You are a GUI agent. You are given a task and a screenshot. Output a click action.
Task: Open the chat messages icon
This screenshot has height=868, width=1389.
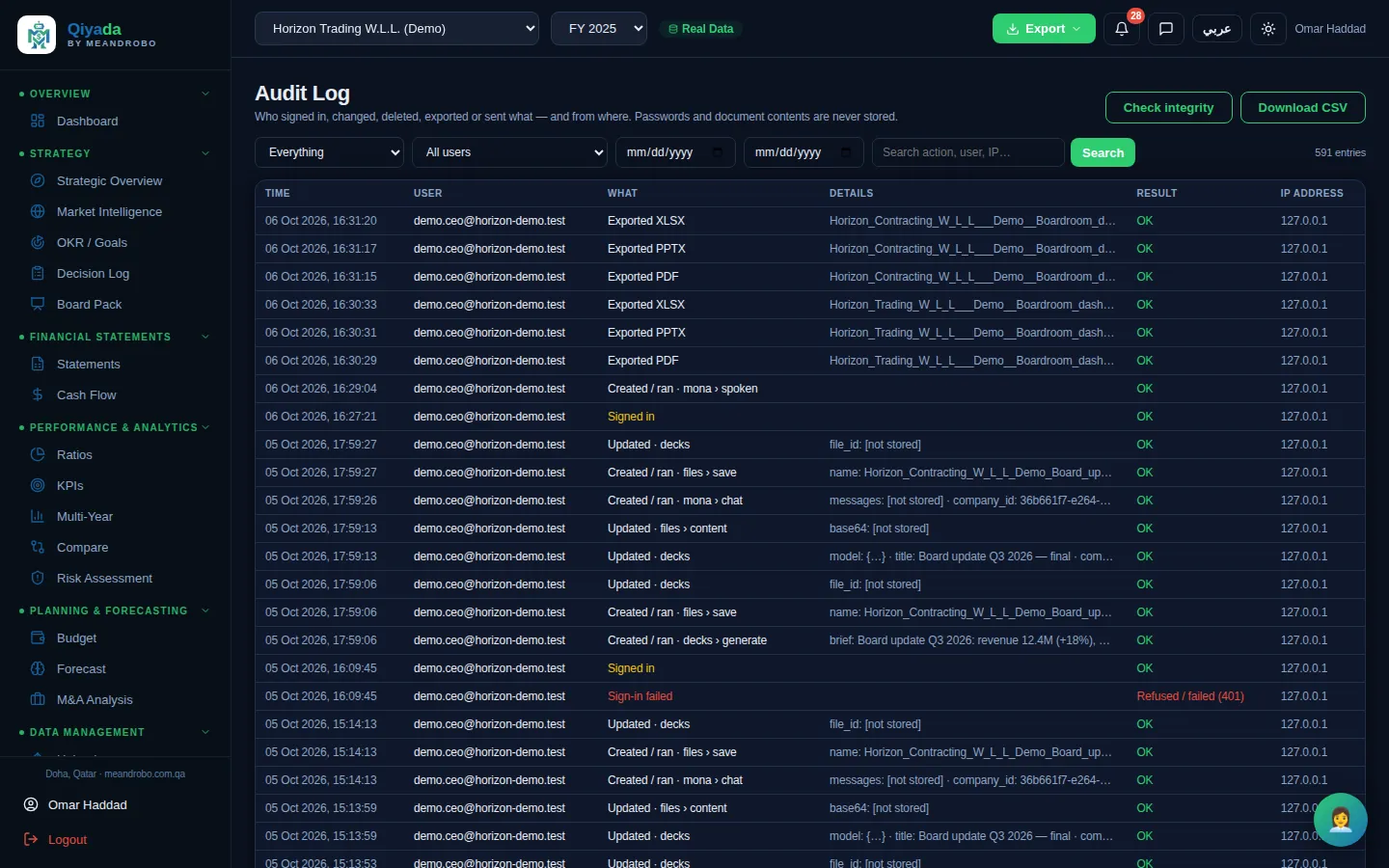click(x=1165, y=29)
